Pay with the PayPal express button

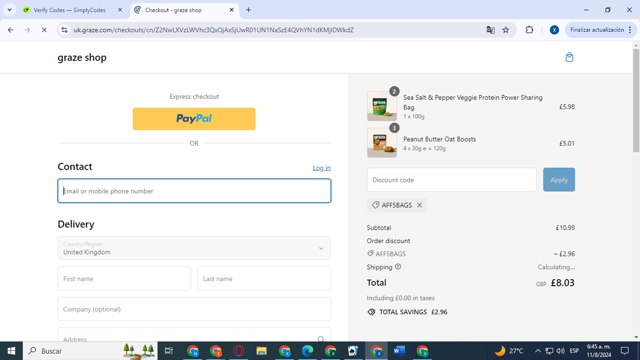click(x=194, y=119)
